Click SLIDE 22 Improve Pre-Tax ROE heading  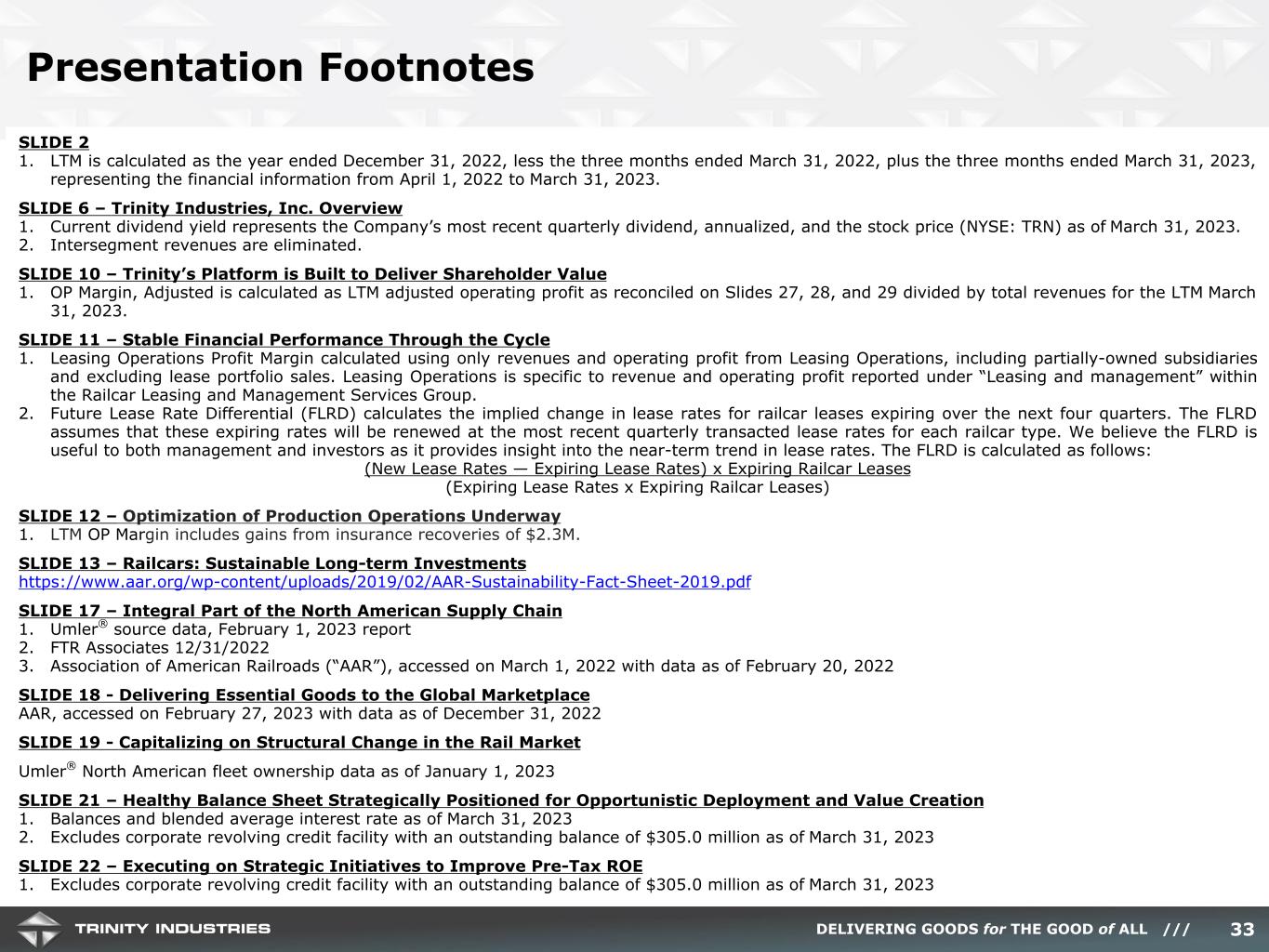pyautogui.click(x=330, y=866)
